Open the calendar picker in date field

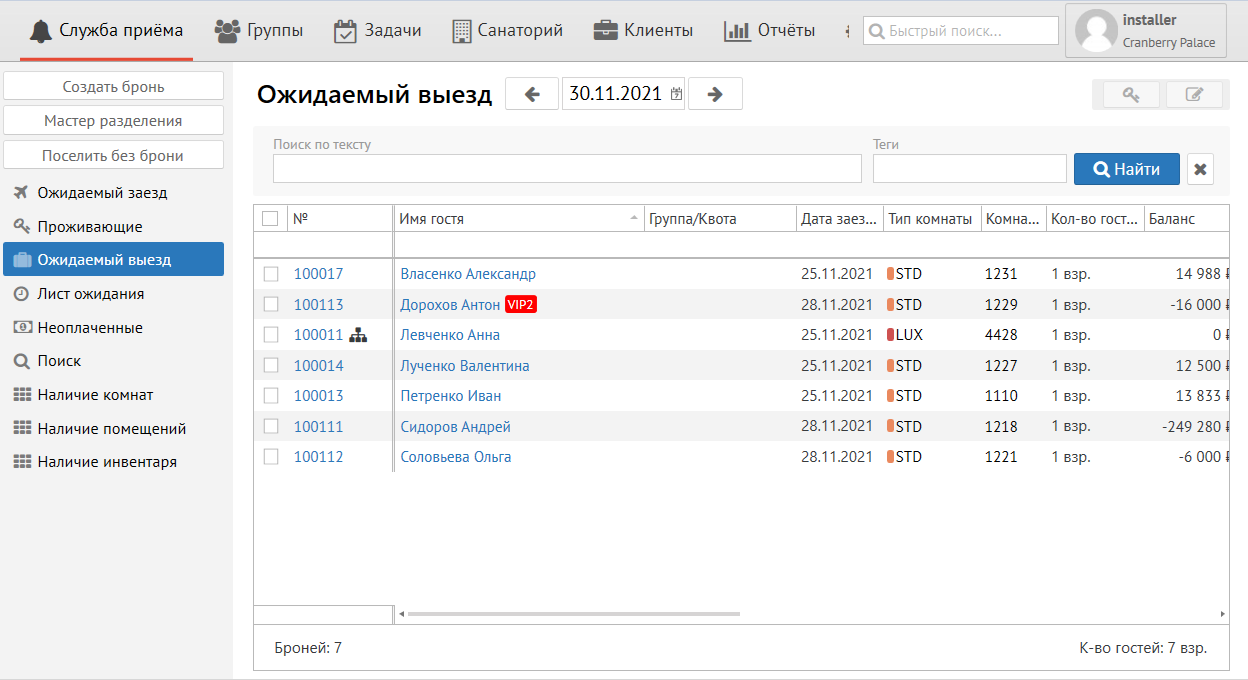click(x=676, y=94)
